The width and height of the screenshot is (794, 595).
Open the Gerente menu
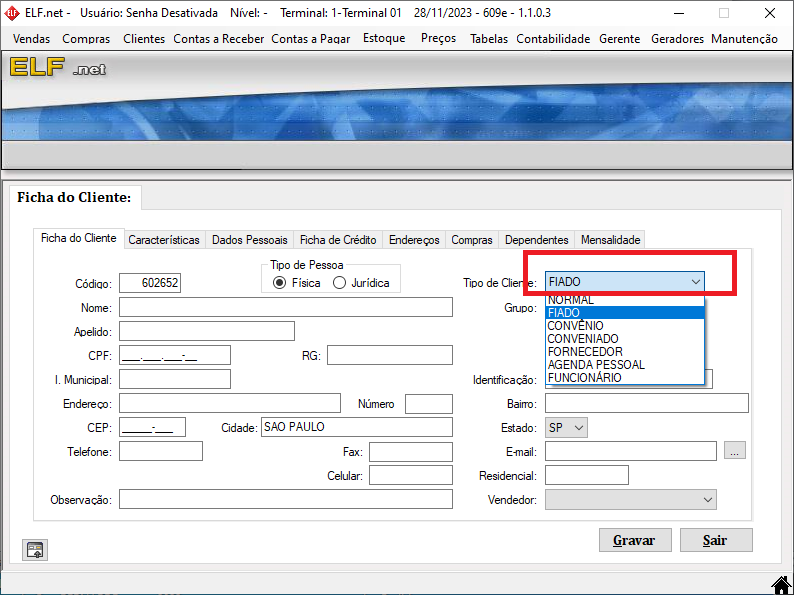tap(619, 39)
